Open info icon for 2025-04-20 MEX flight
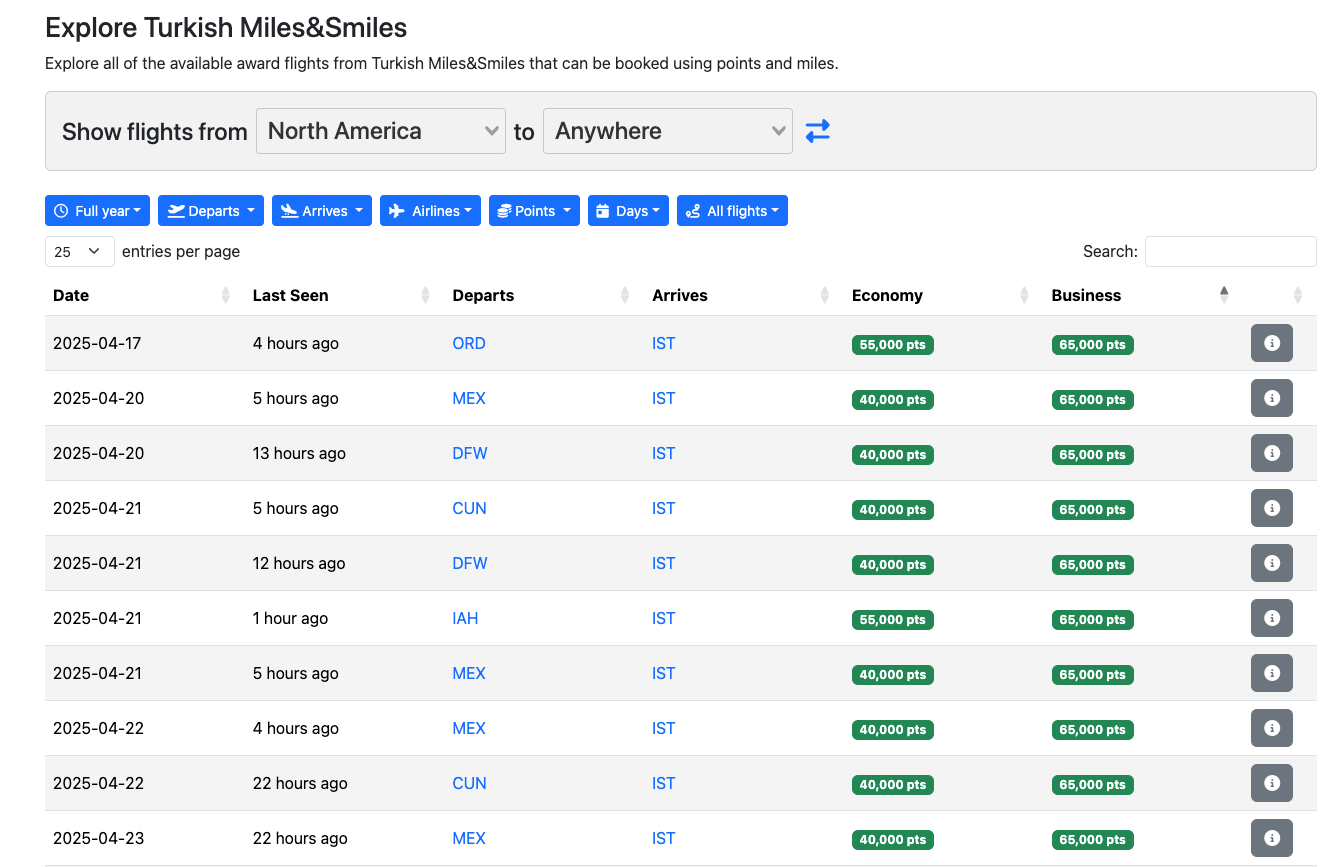 click(x=1271, y=398)
